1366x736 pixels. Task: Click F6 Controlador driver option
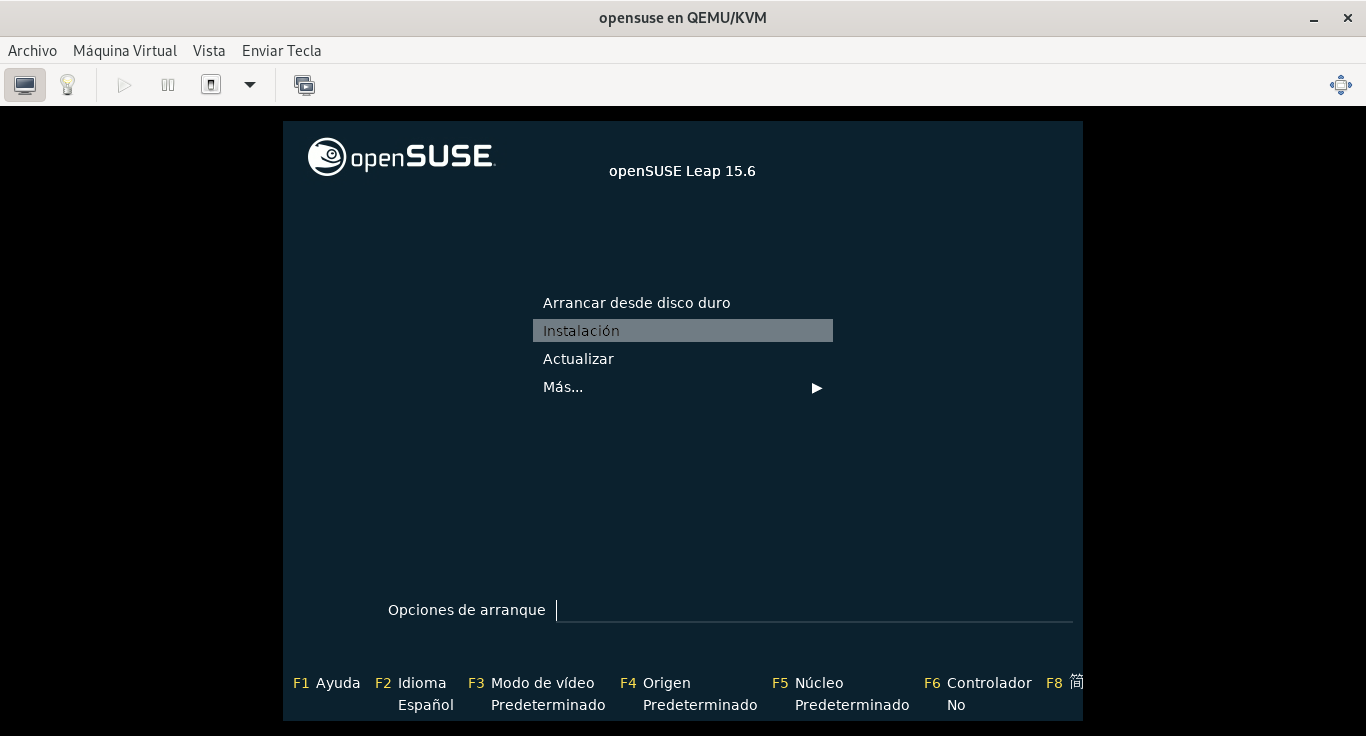[x=978, y=683]
